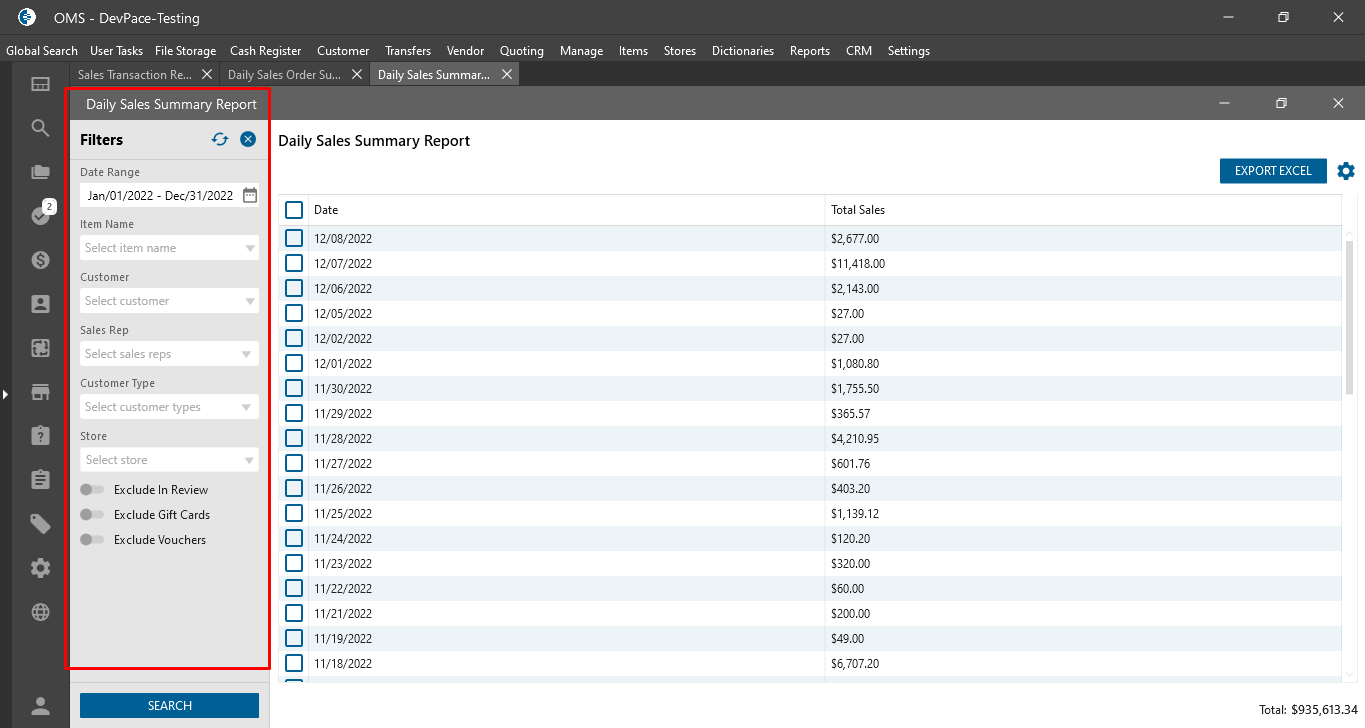Open user tasks icon with badge 2
Screen dimensions: 1365x728
click(41, 215)
